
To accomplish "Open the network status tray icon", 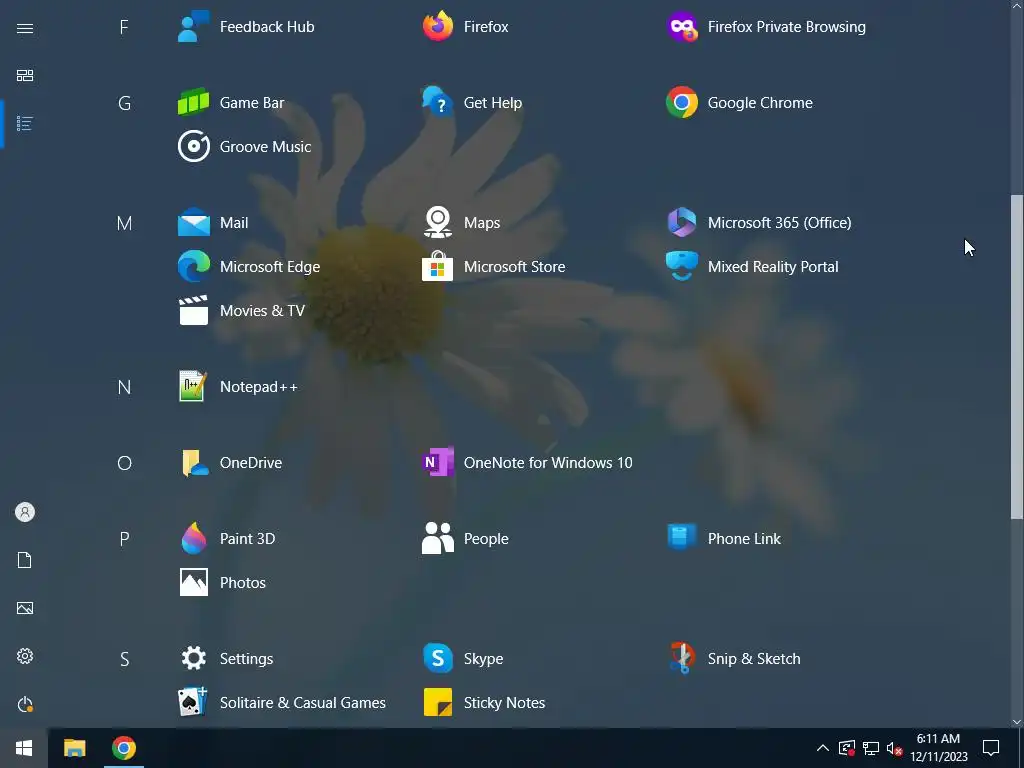I will [x=871, y=748].
